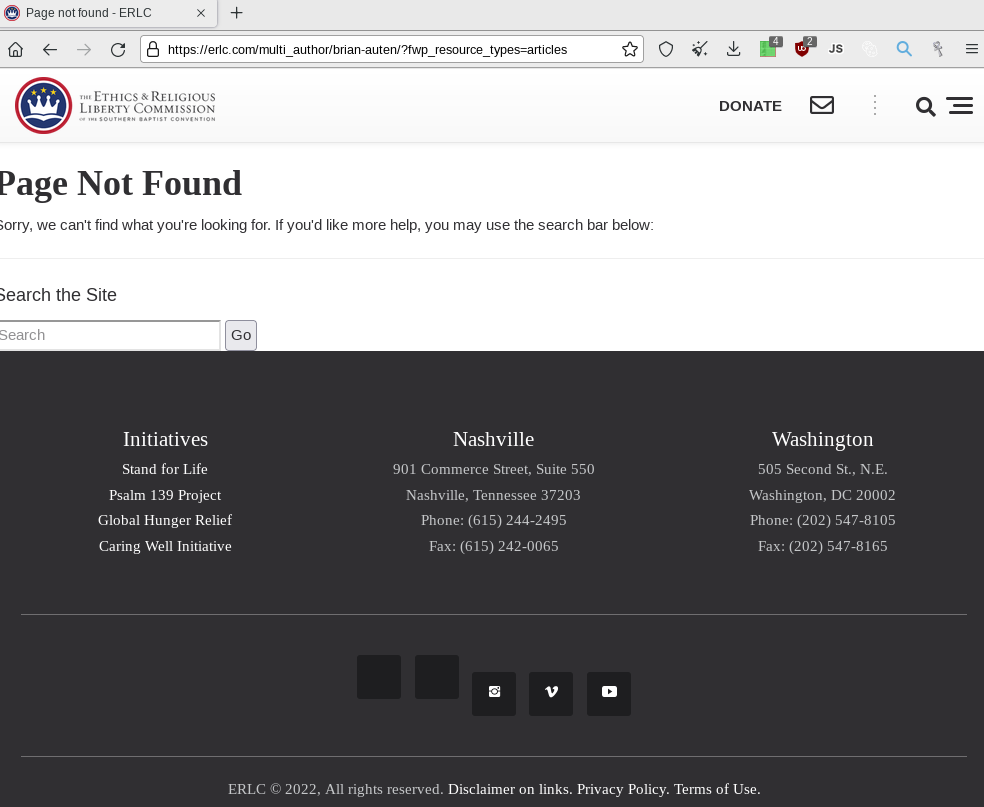Click 'ERLC © 2022, All rights reserved.' text
Image resolution: width=984 pixels, height=807 pixels.
tap(336, 789)
